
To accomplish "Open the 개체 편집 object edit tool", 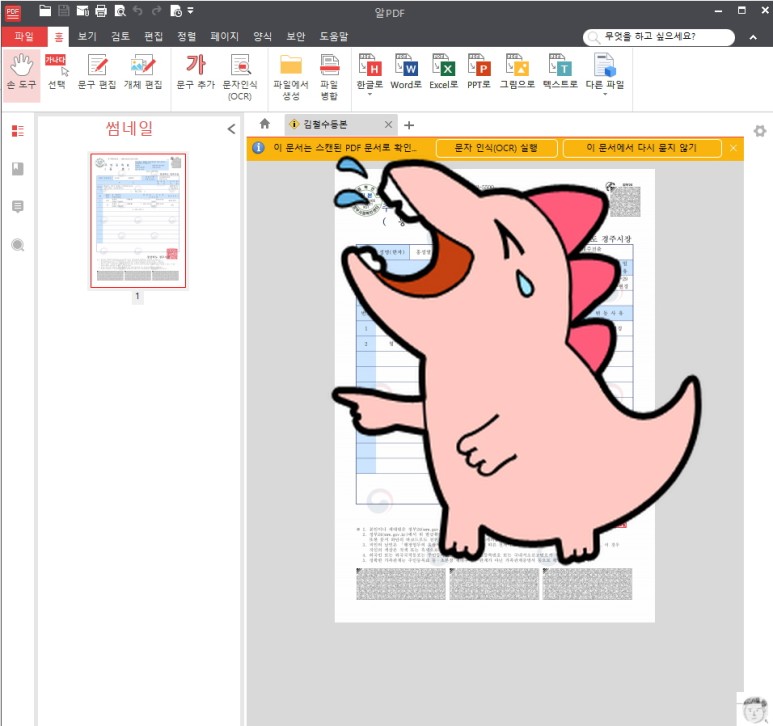I will pos(143,72).
